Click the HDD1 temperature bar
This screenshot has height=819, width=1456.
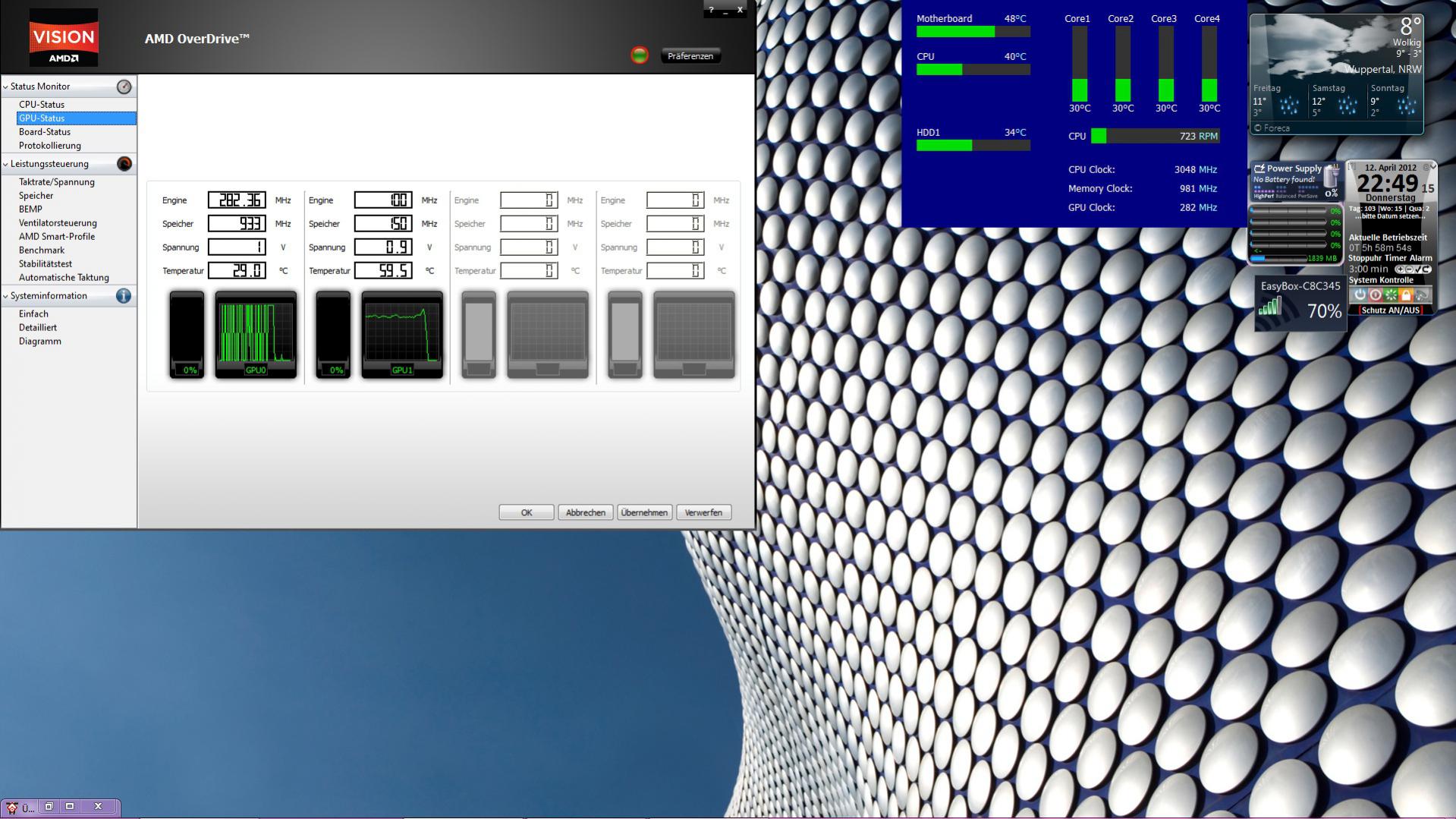pyautogui.click(x=973, y=146)
